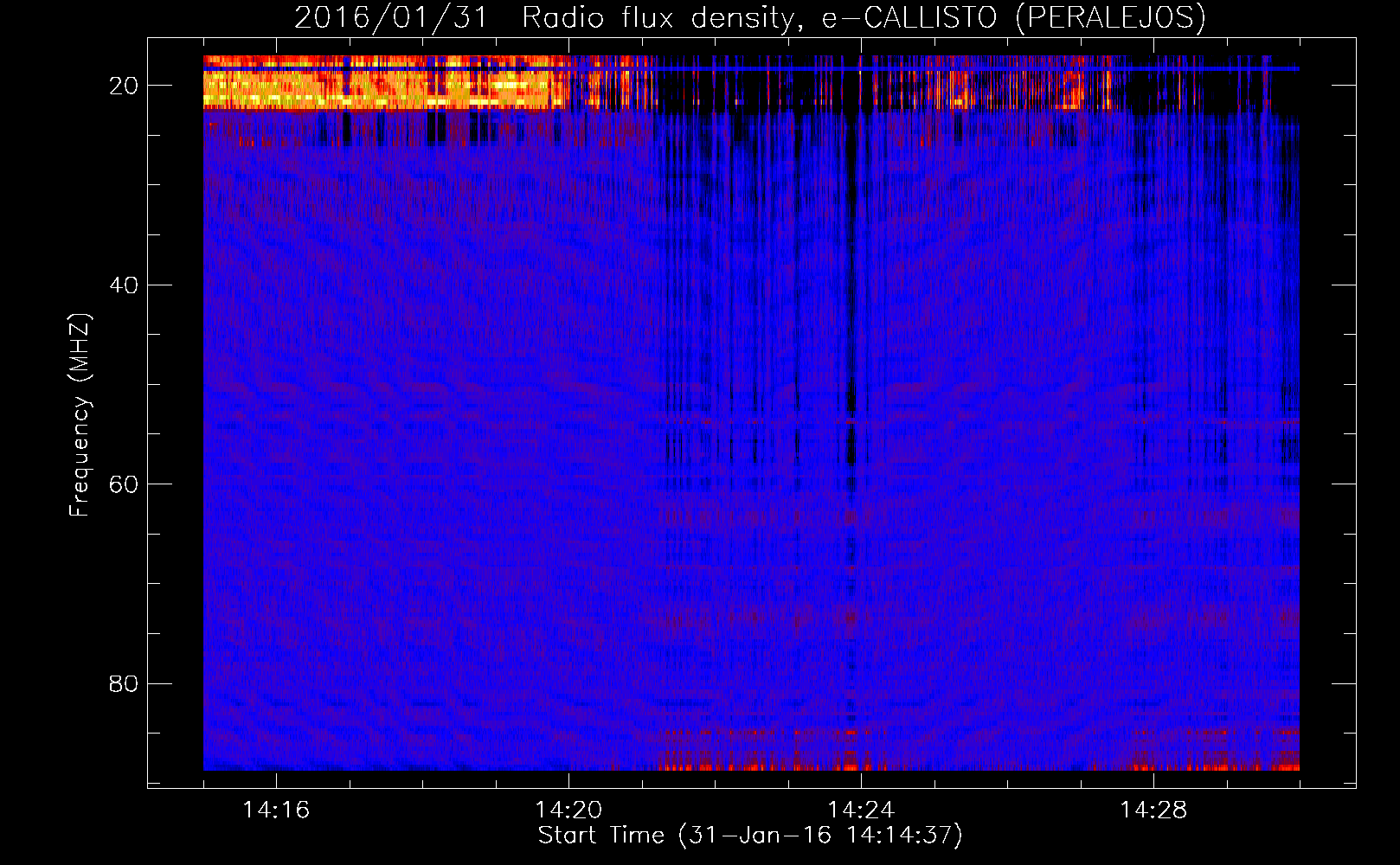Click the '20' frequency tick label
This screenshot has width=1400, height=865.
(125, 86)
